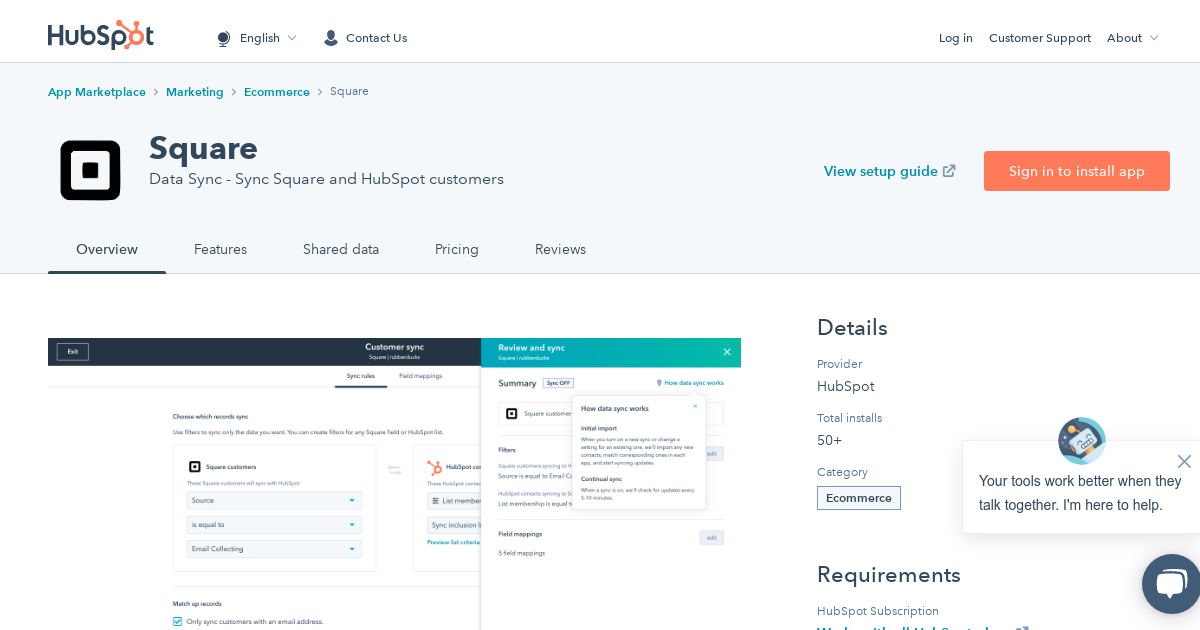Open the English language dropdown
The image size is (1200, 630).
260,38
